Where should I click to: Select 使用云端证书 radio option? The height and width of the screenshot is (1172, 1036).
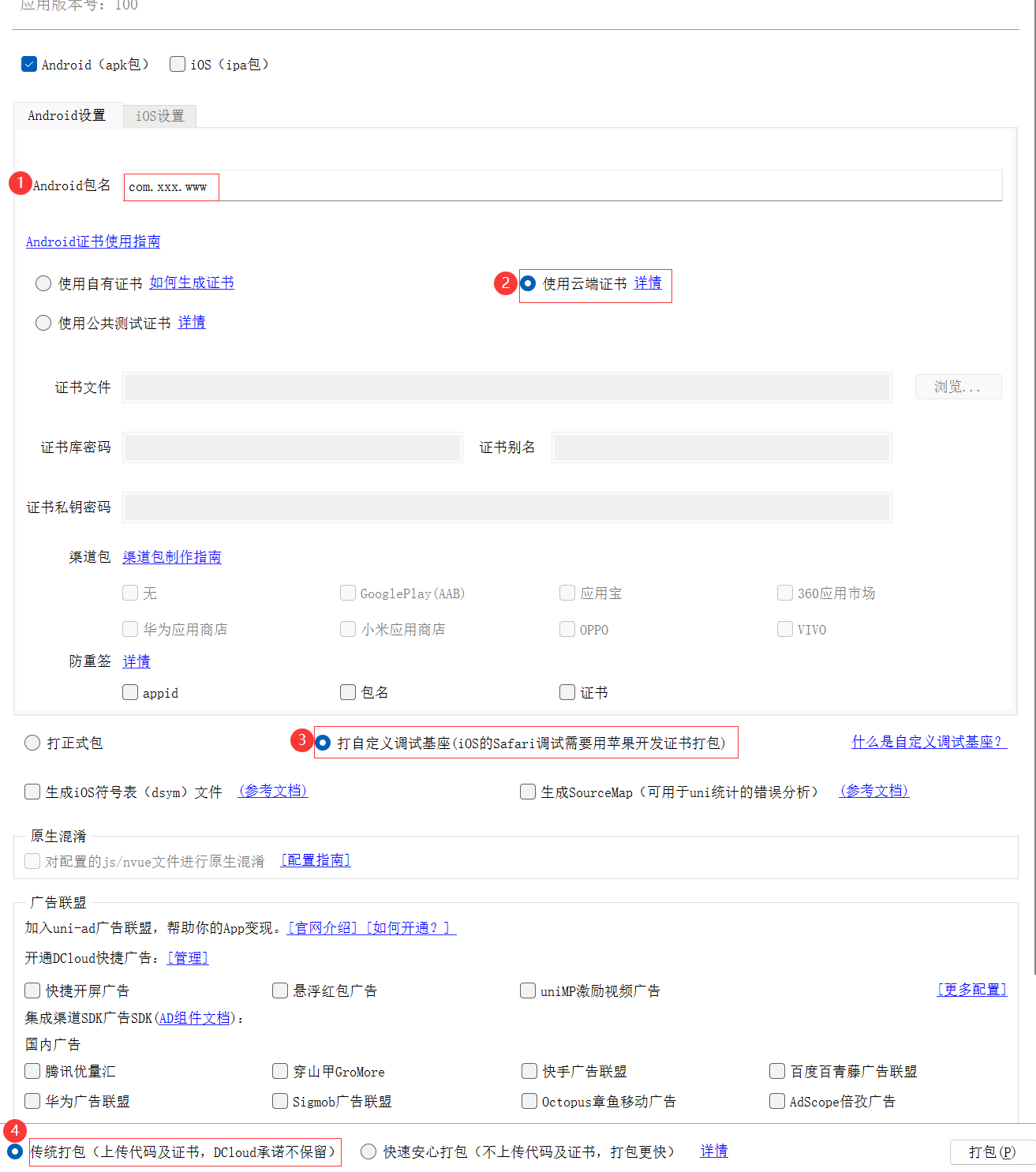(x=529, y=283)
